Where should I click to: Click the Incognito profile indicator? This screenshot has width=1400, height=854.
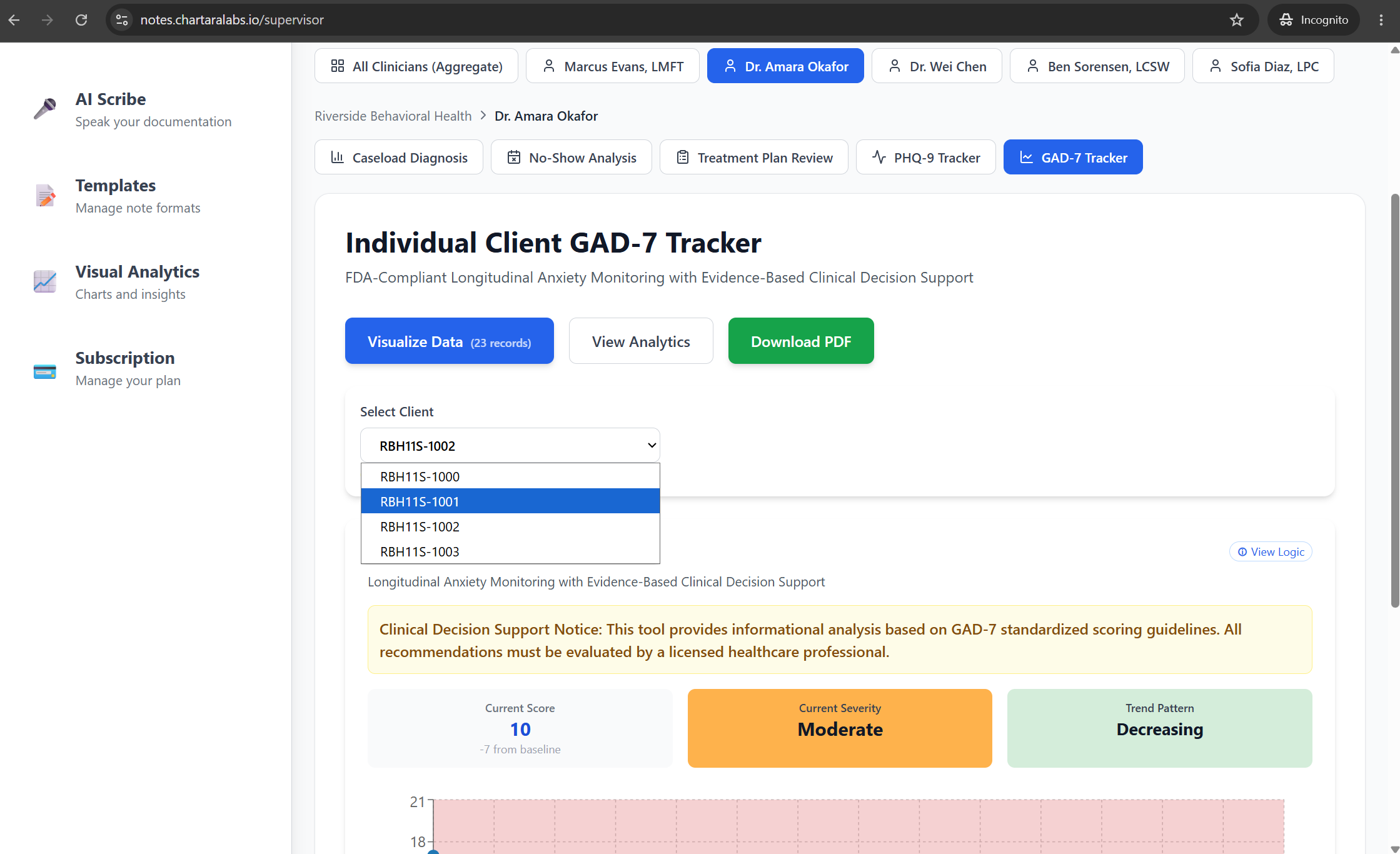pos(1314,20)
